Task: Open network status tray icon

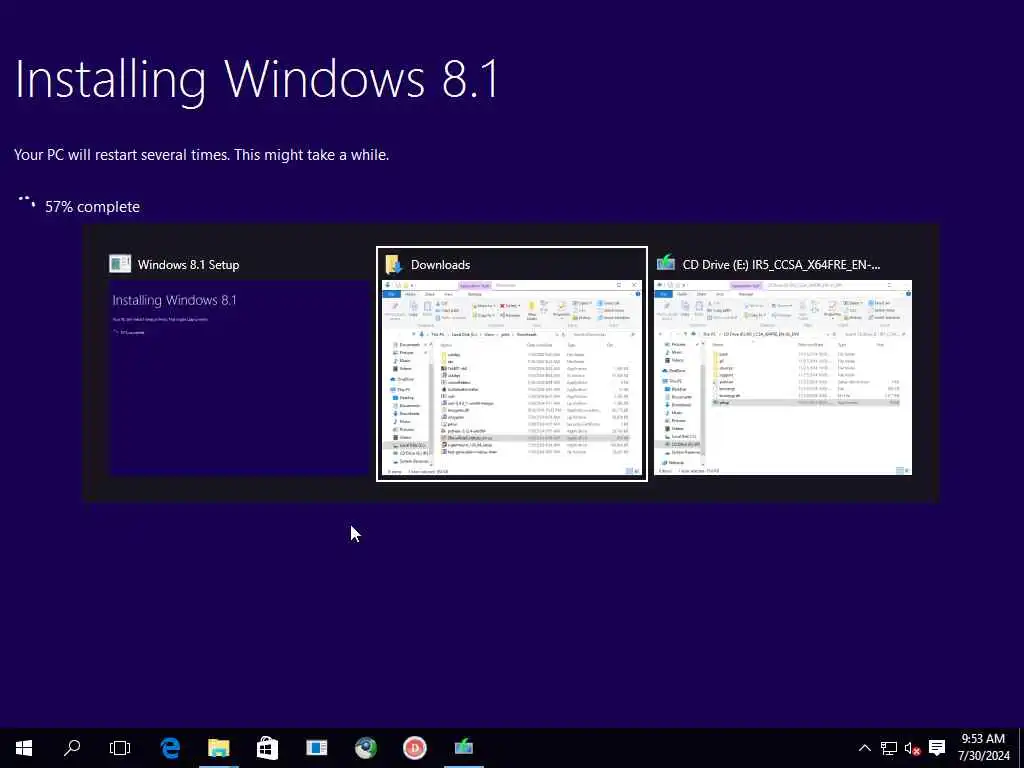Action: pyautogui.click(x=888, y=748)
